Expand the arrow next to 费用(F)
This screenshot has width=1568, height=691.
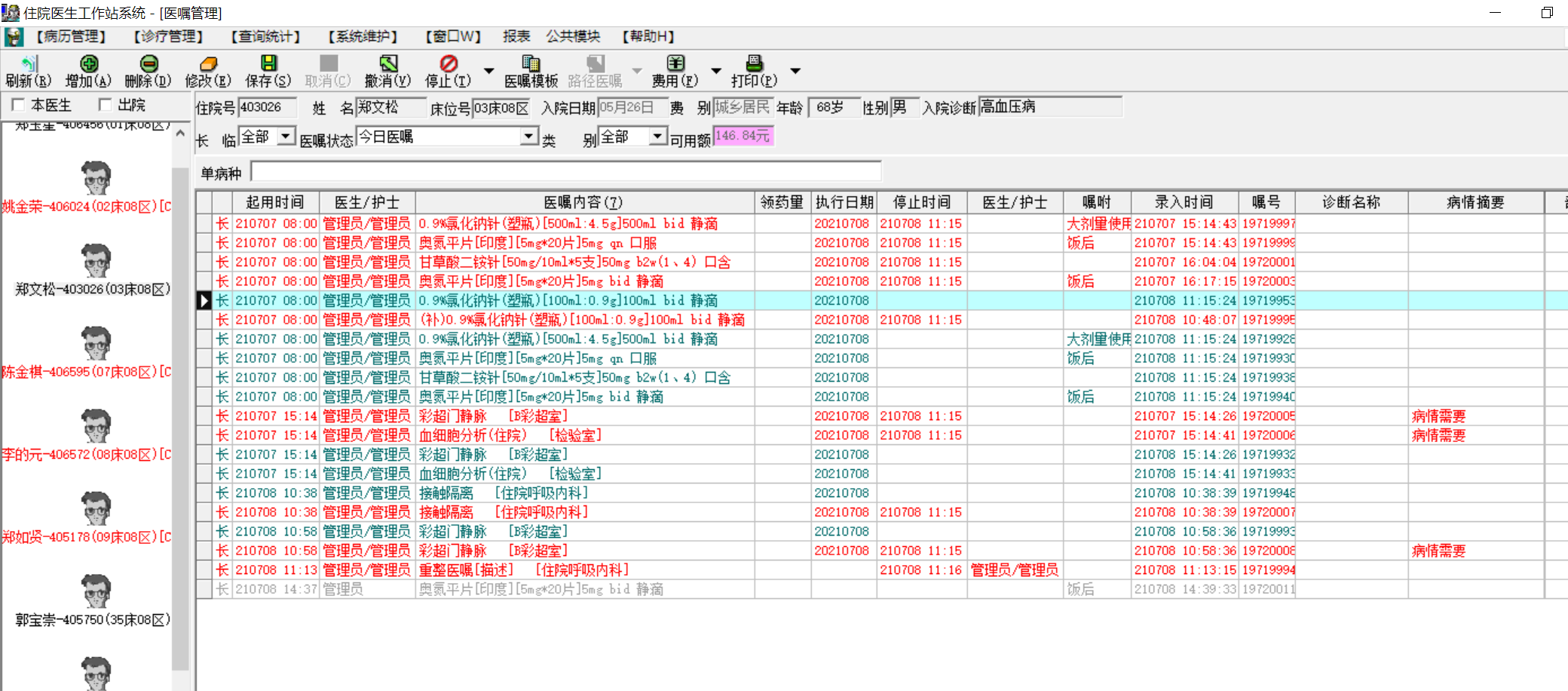pyautogui.click(x=716, y=71)
